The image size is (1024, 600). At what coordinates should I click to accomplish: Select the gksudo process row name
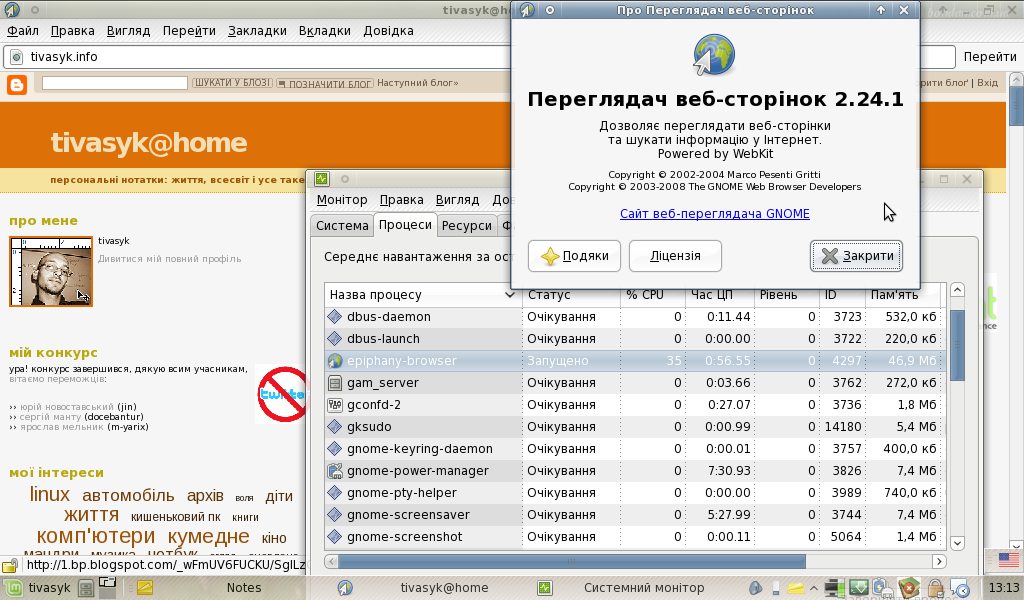[370, 427]
